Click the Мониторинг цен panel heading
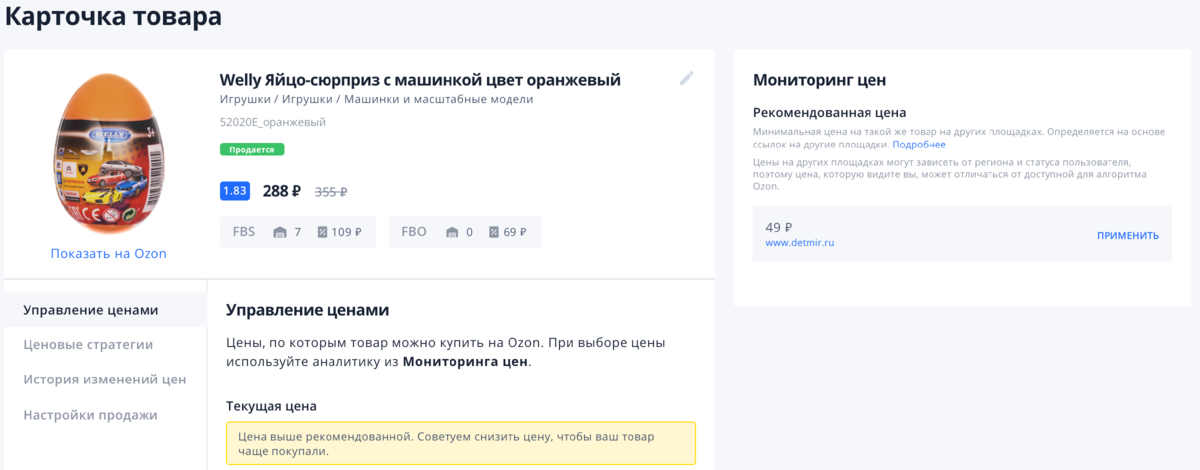 point(820,80)
